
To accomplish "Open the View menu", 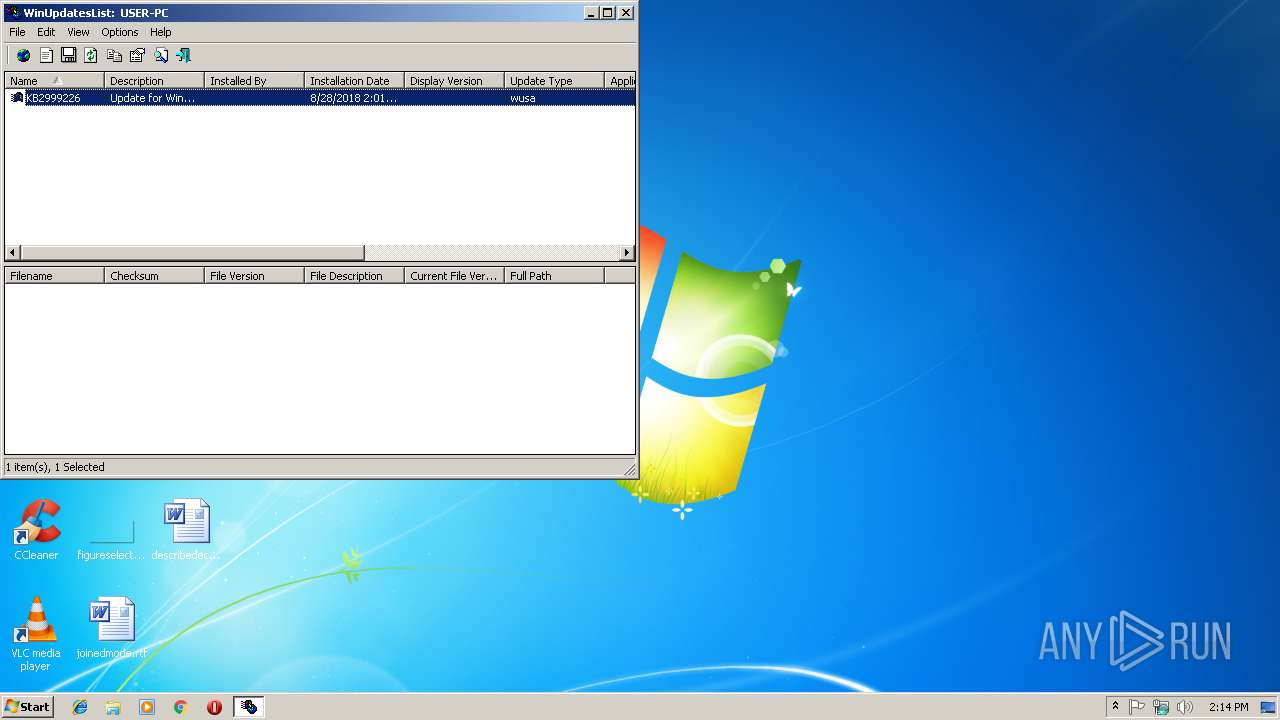I will click(78, 32).
